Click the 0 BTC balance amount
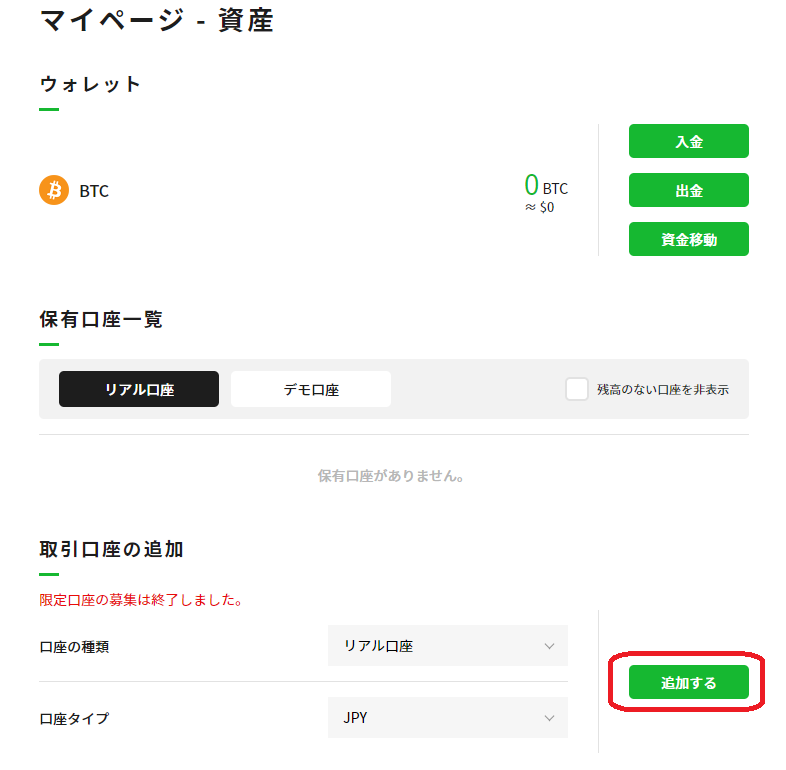Image resolution: width=786 pixels, height=770 pixels. coord(546,185)
